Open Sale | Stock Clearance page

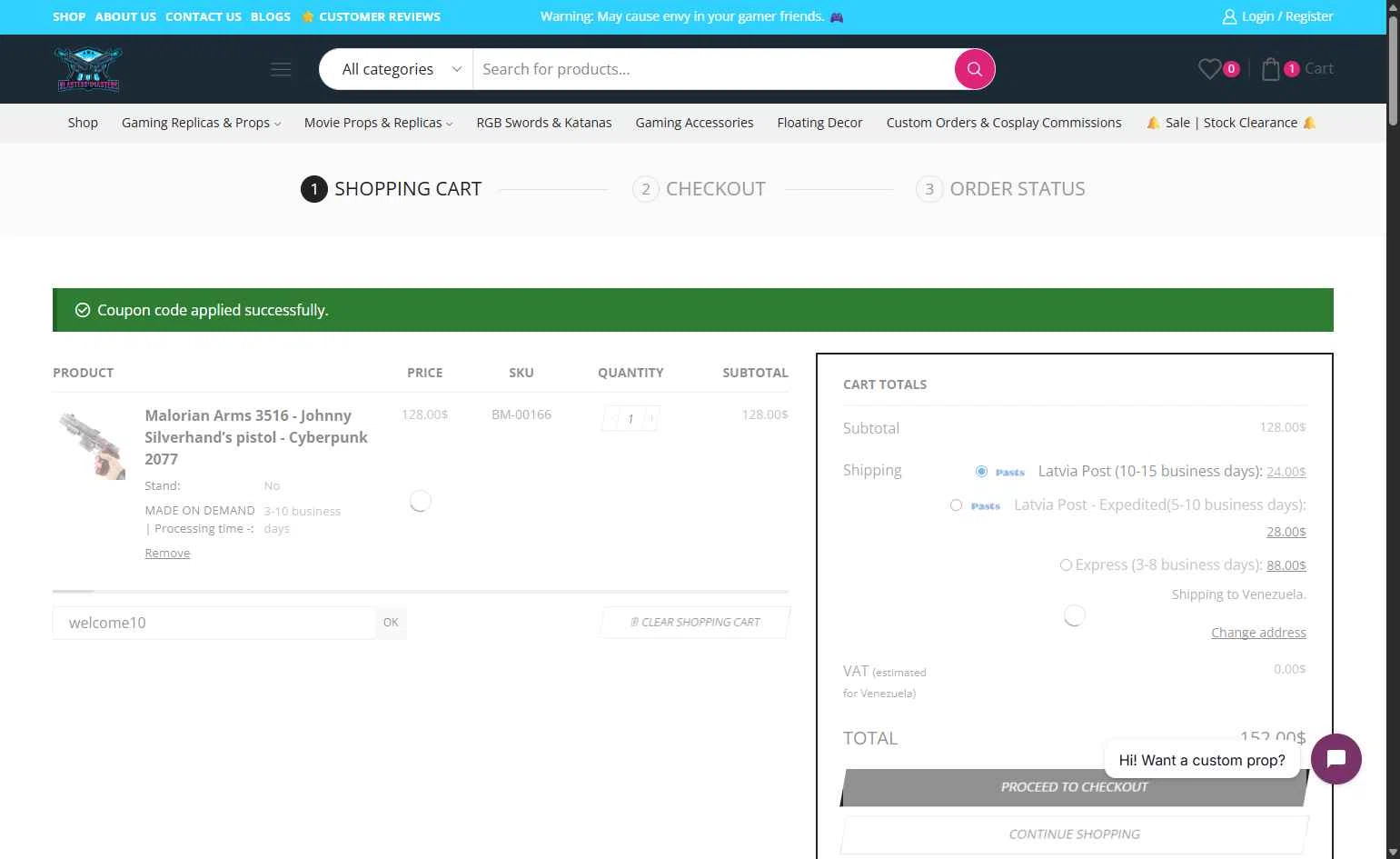coord(1231,123)
